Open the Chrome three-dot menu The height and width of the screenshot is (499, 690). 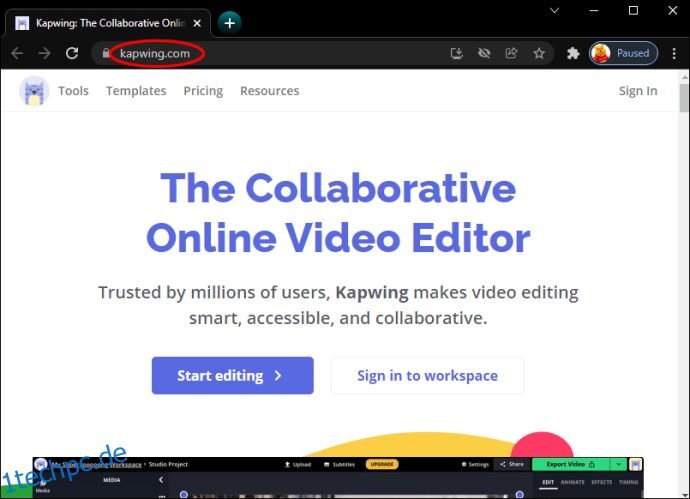click(674, 53)
